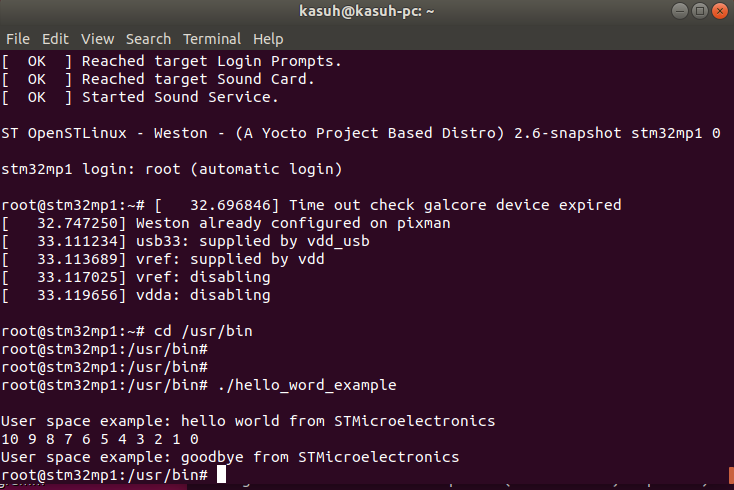Click the ./hello_word_example command text
This screenshot has width=734, height=490.
(x=307, y=385)
